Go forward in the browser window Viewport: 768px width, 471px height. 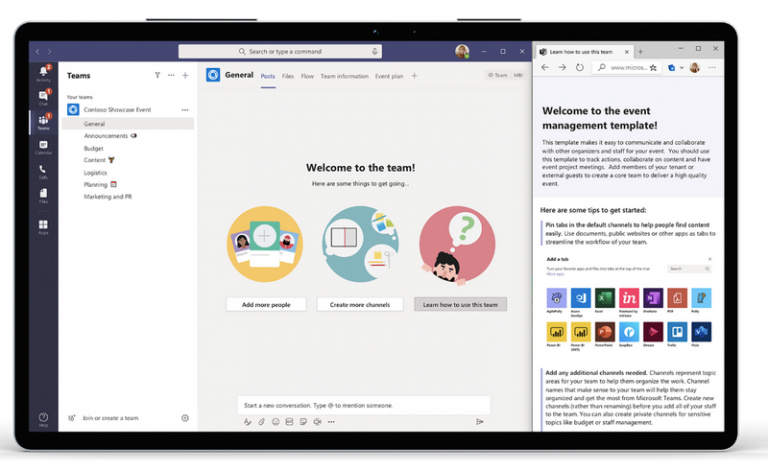pyautogui.click(x=562, y=68)
